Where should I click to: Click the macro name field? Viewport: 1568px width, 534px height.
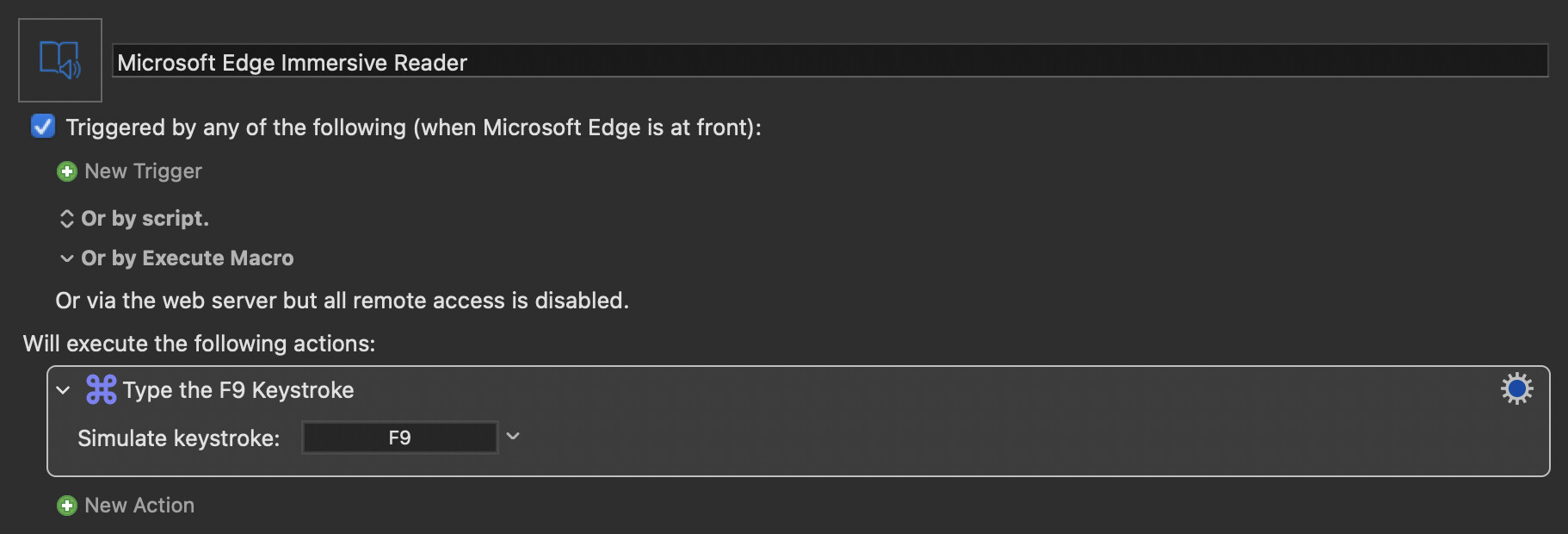(830, 61)
